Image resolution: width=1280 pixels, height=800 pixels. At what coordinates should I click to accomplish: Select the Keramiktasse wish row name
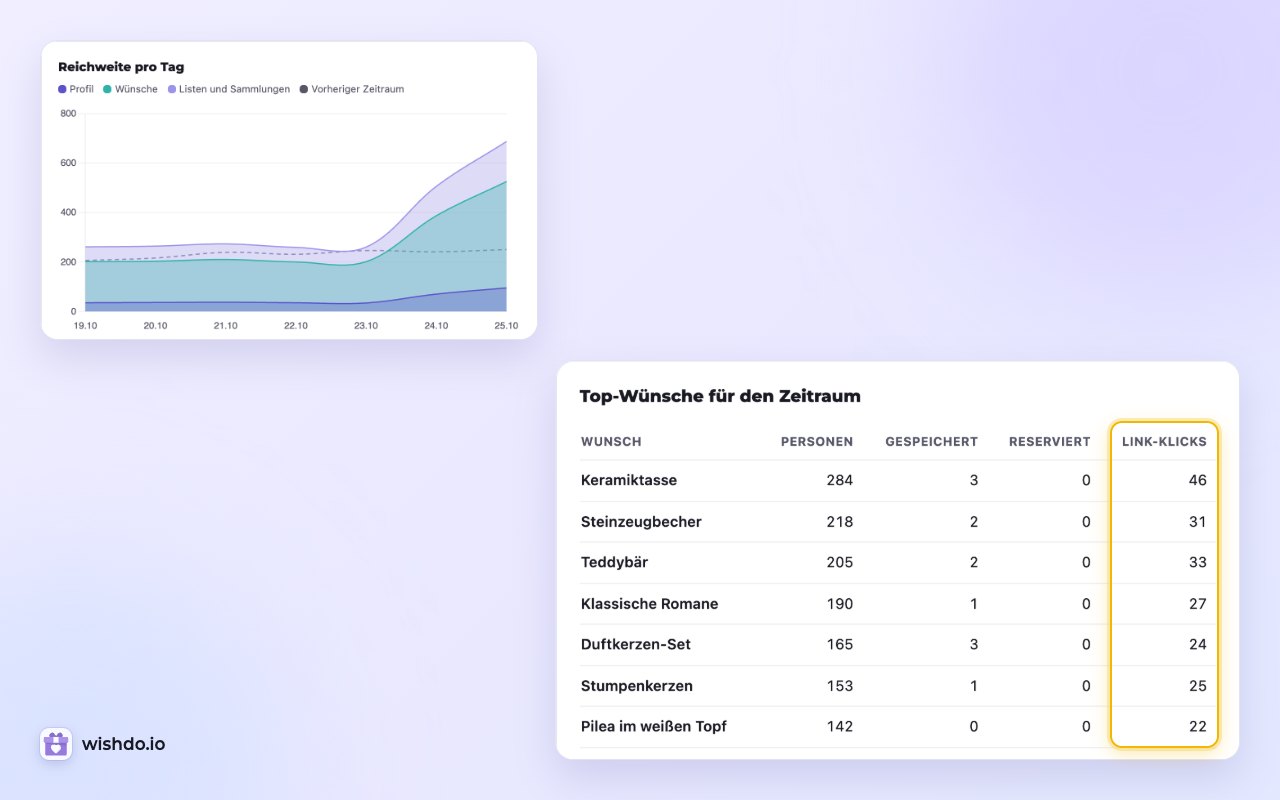pos(629,480)
